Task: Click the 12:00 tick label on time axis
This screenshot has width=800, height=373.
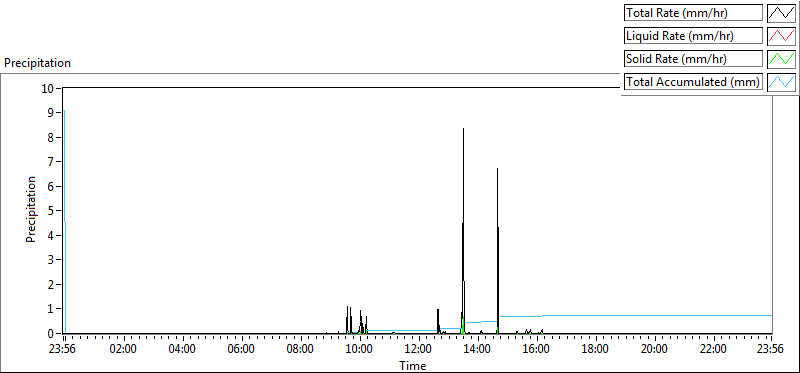Action: coord(418,350)
